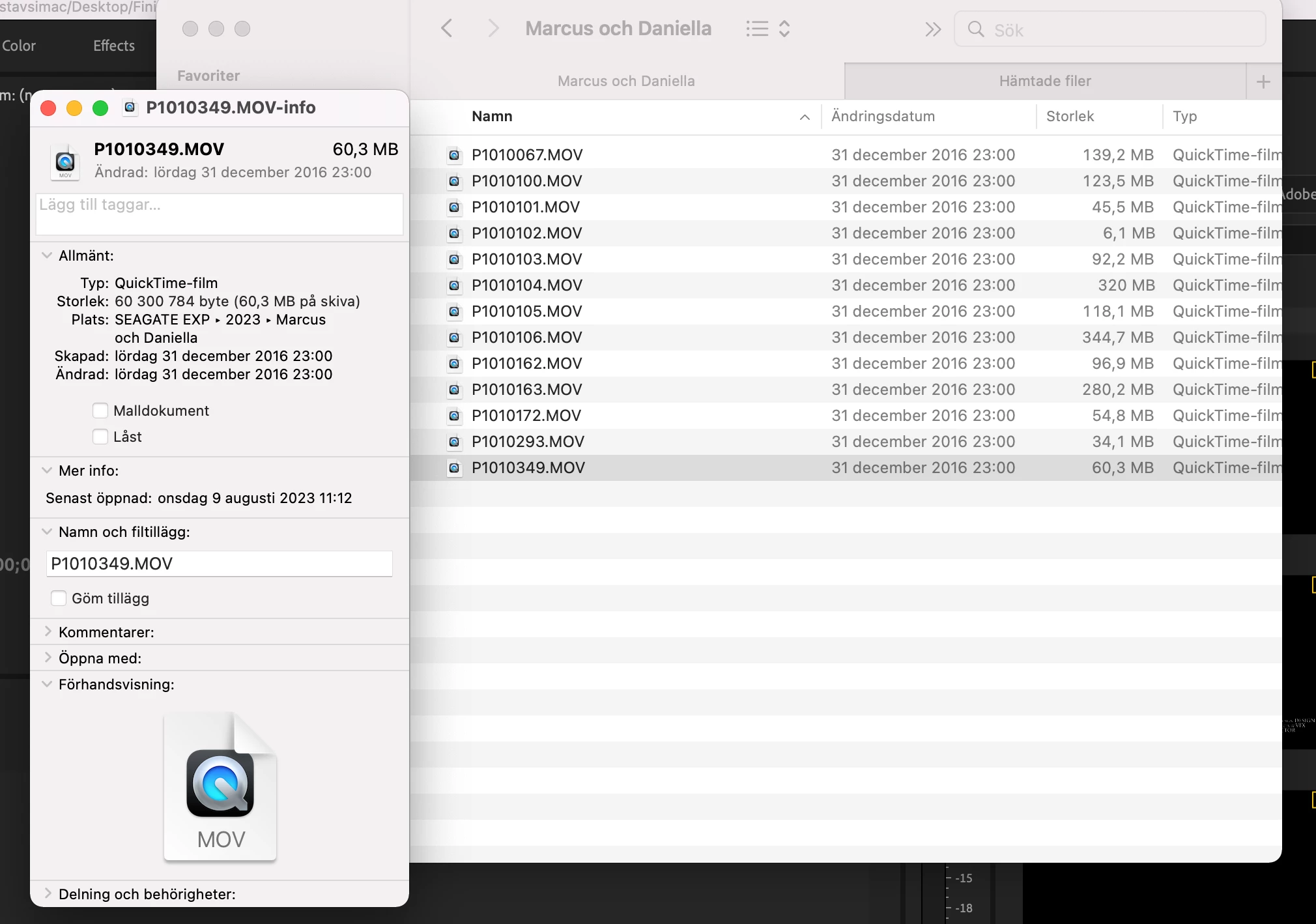Screen dimensions: 1316x924
Task: Click the info window title proxy icon
Action: click(130, 108)
